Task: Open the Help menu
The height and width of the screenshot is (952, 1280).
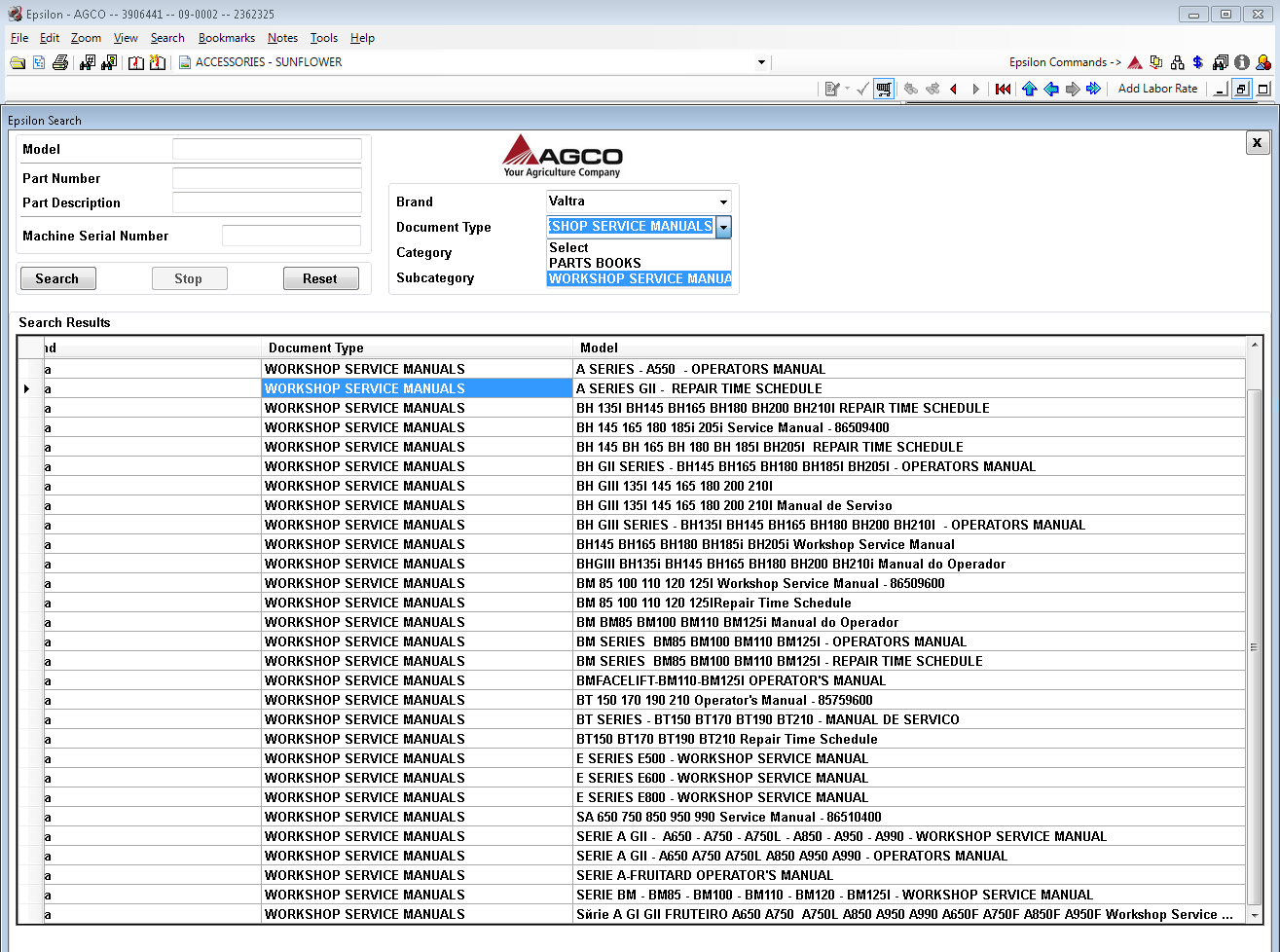Action: coord(362,38)
